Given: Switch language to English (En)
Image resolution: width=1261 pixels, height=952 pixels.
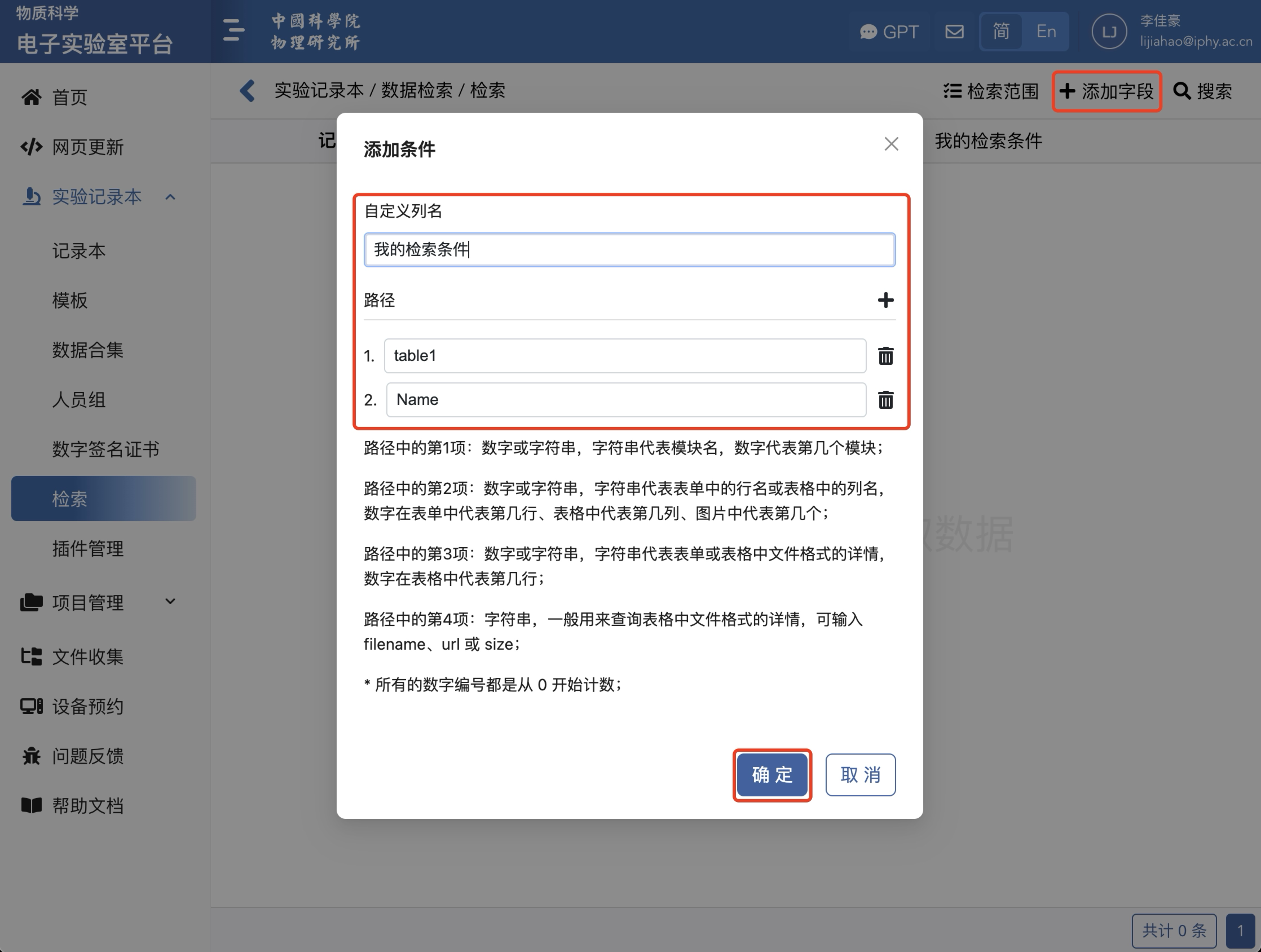Looking at the screenshot, I should tap(1046, 32).
